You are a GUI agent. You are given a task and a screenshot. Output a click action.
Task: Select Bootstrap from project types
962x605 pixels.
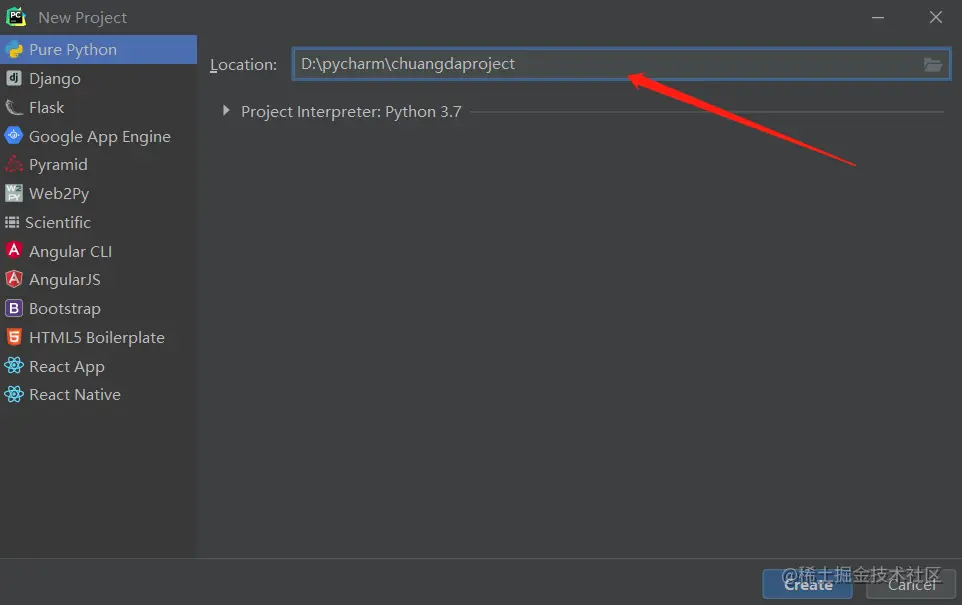[64, 309]
